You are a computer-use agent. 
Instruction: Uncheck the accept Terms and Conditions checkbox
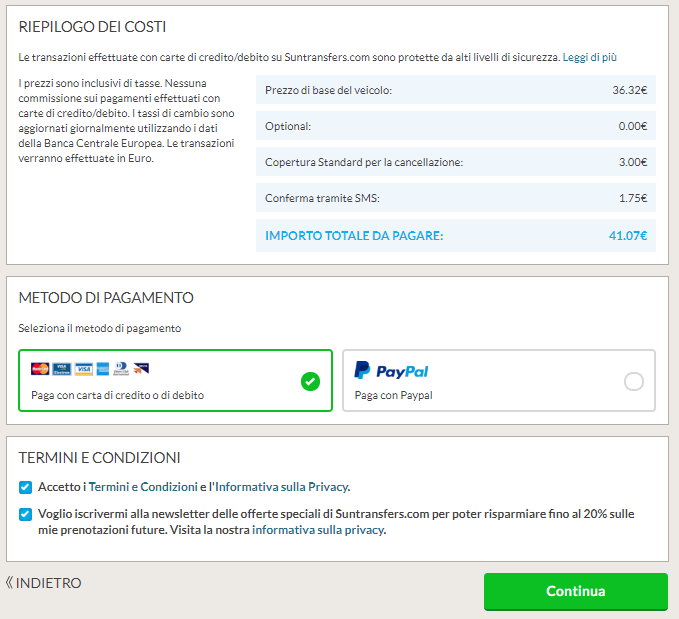pos(25,487)
